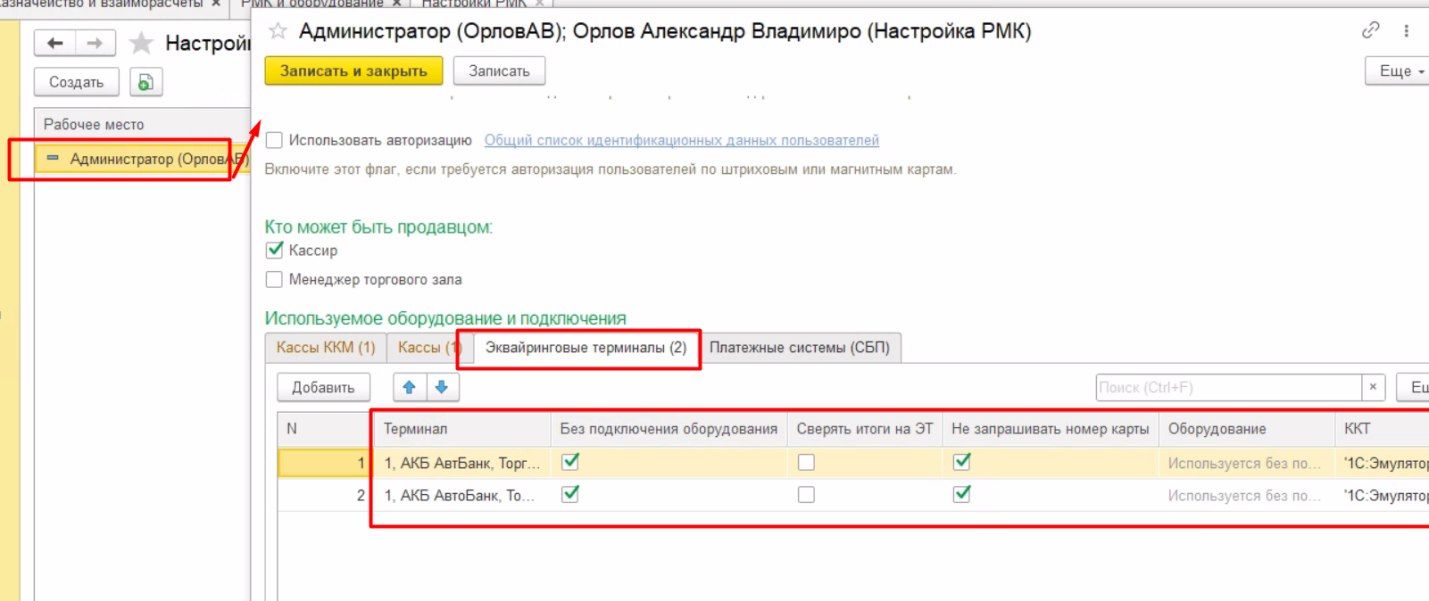Click the forward navigation arrow
Screen dimensions: 1429x601
(95, 43)
